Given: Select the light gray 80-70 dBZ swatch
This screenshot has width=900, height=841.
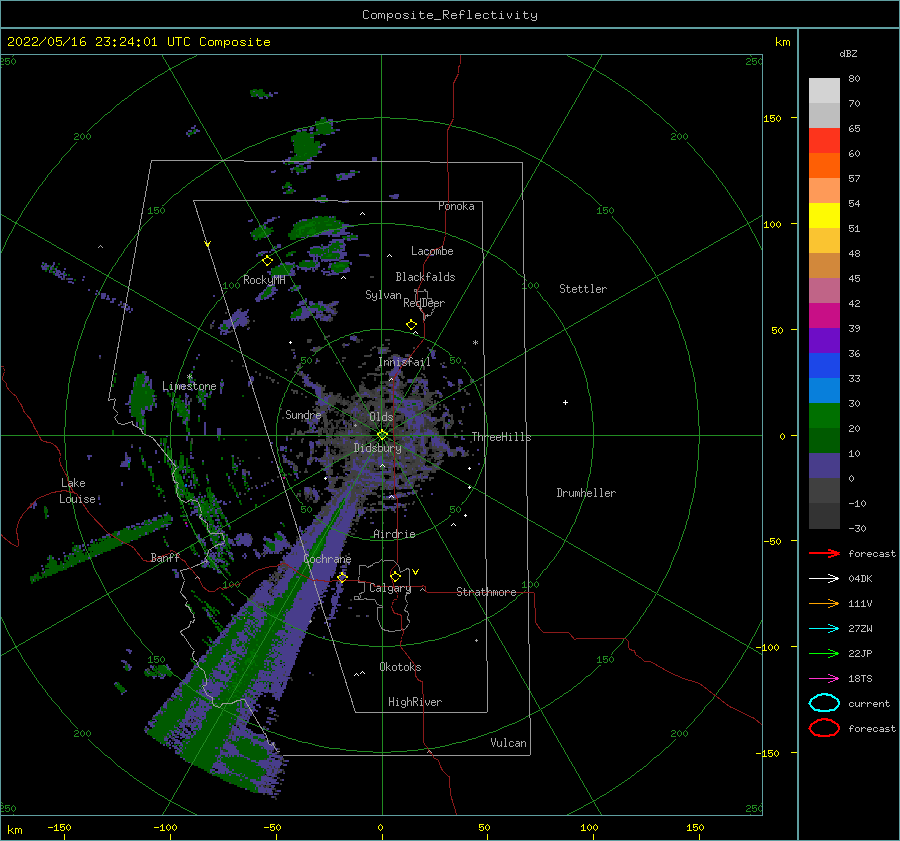Looking at the screenshot, I should point(824,91).
